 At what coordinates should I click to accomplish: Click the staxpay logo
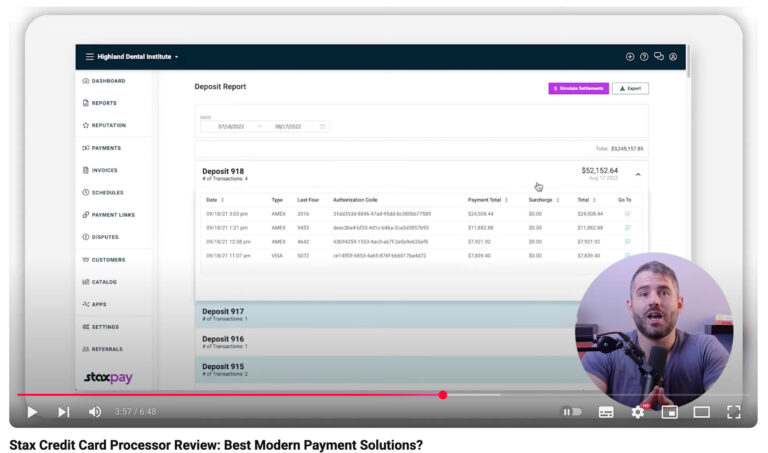(108, 378)
